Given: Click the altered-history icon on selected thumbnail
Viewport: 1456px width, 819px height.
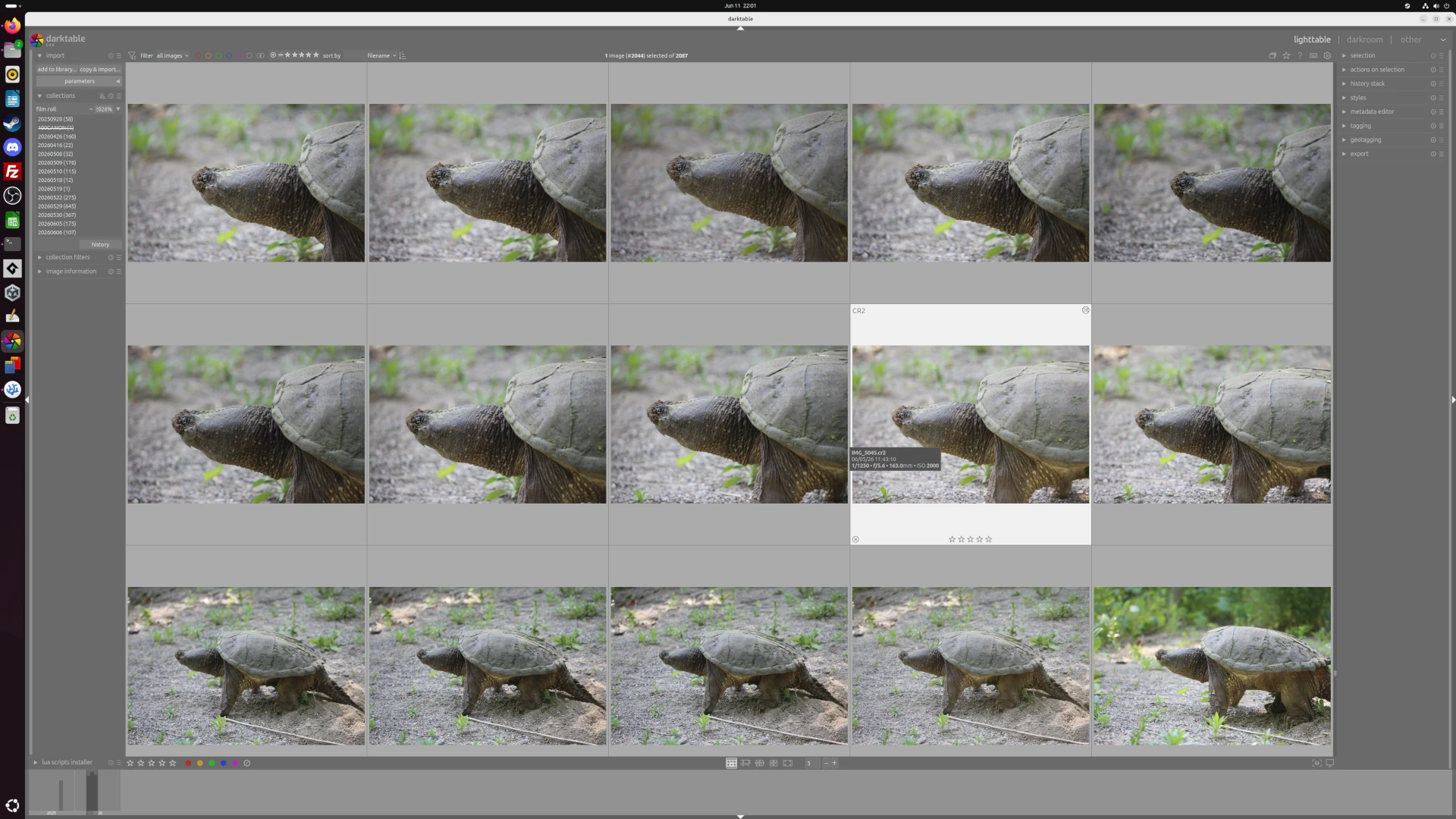Looking at the screenshot, I should click(1085, 310).
